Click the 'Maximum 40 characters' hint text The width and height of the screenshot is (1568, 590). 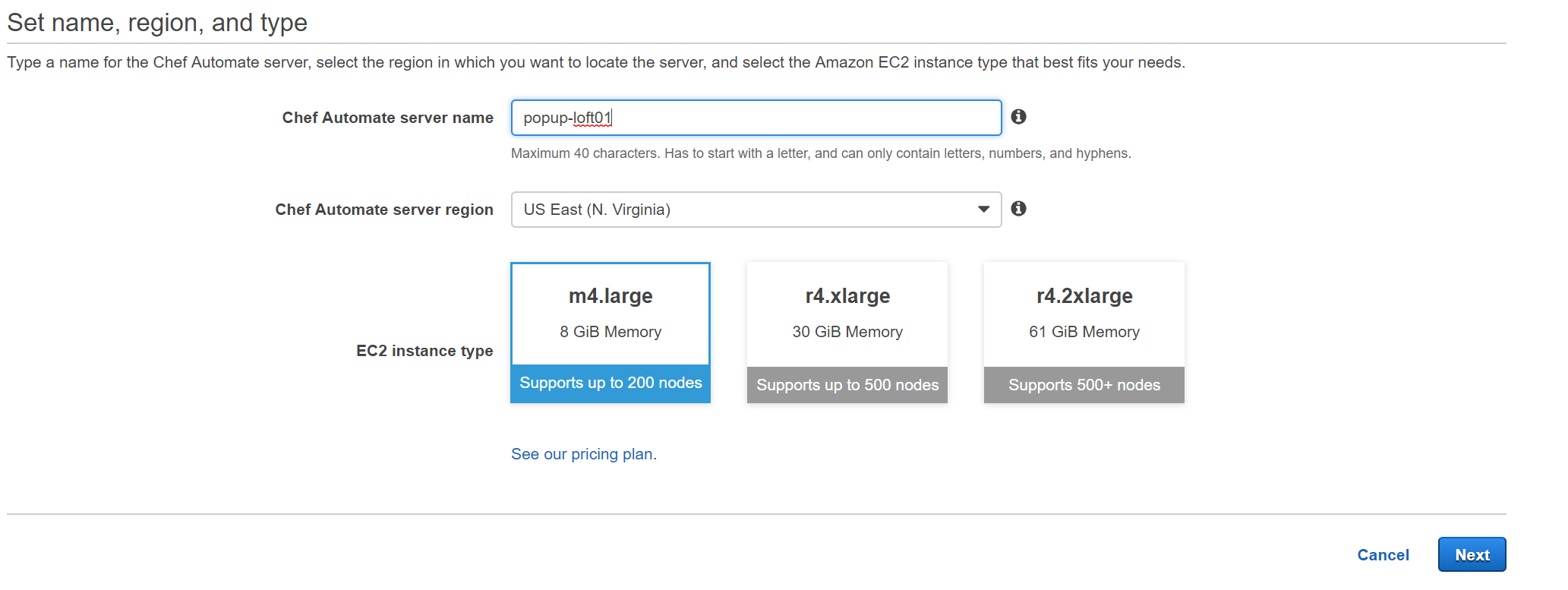coord(821,153)
